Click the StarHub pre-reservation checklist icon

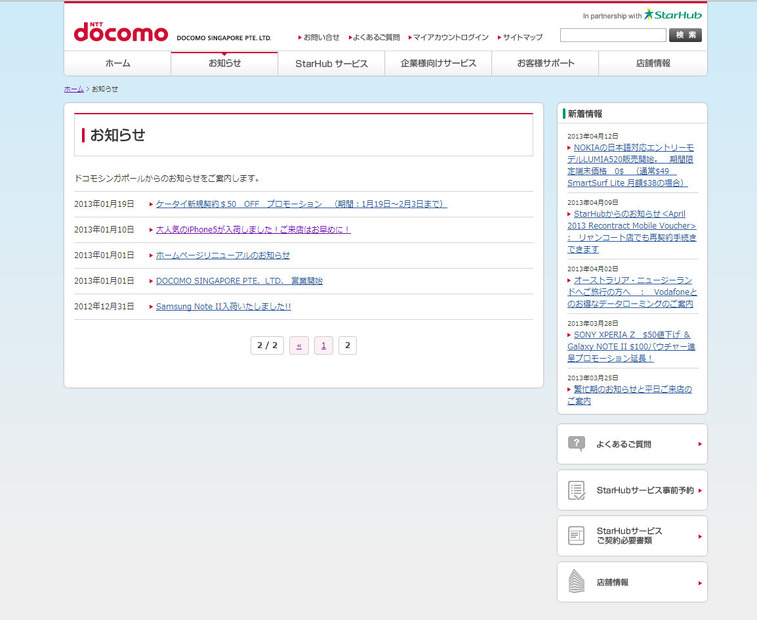click(x=576, y=490)
